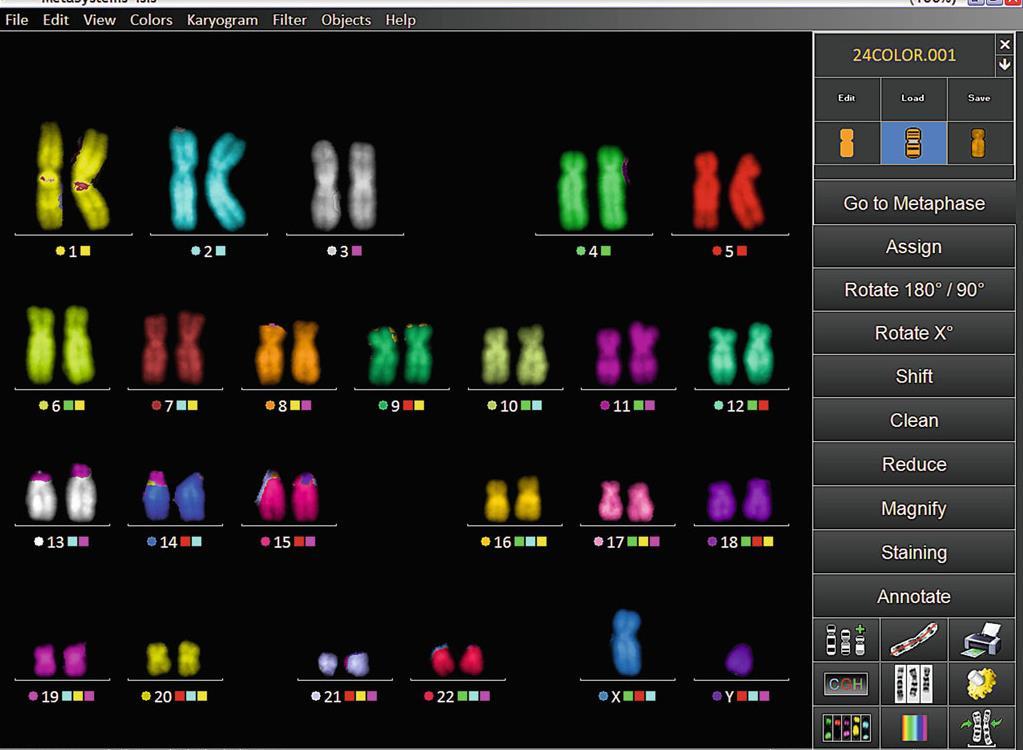Select the right blue chromosome 14 homolog

pos(190,497)
